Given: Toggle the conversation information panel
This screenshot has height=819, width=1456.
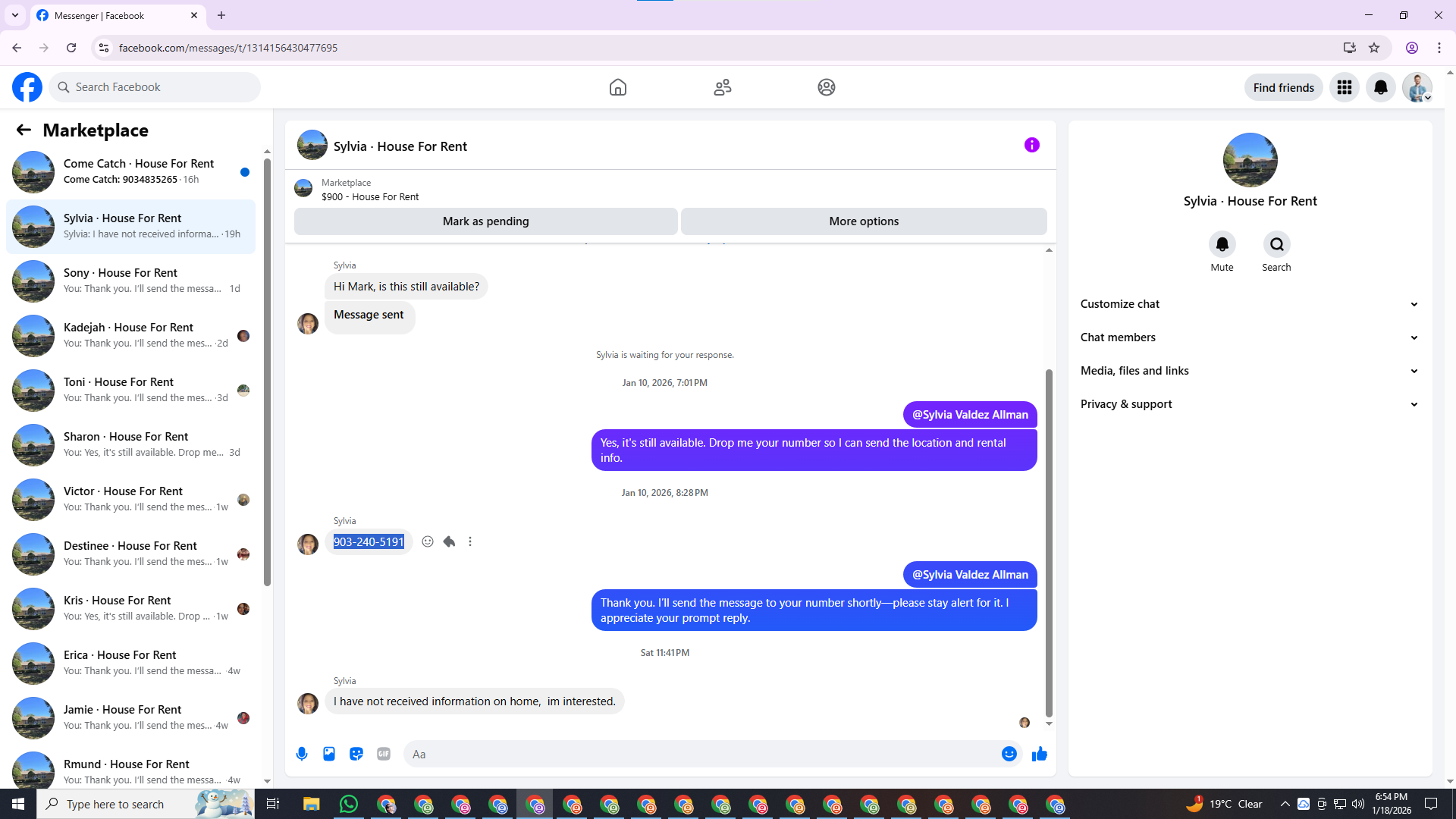Looking at the screenshot, I should click(x=1031, y=145).
